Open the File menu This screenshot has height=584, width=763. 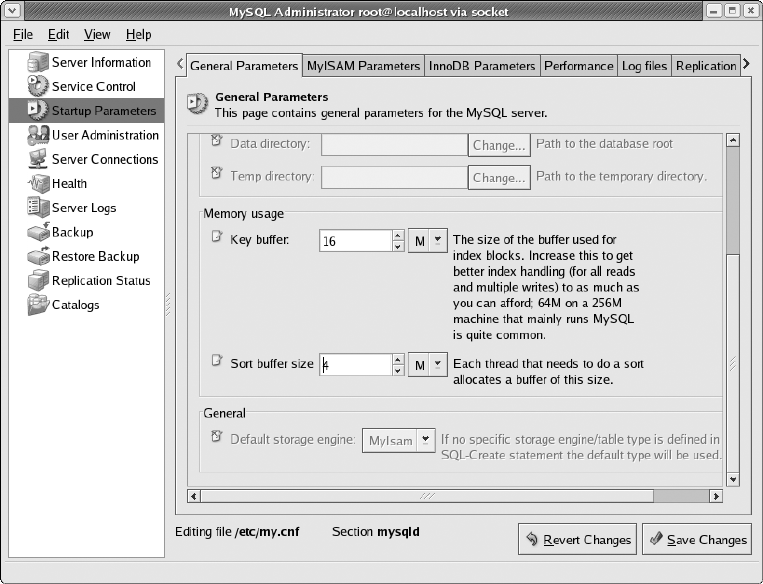(x=23, y=35)
